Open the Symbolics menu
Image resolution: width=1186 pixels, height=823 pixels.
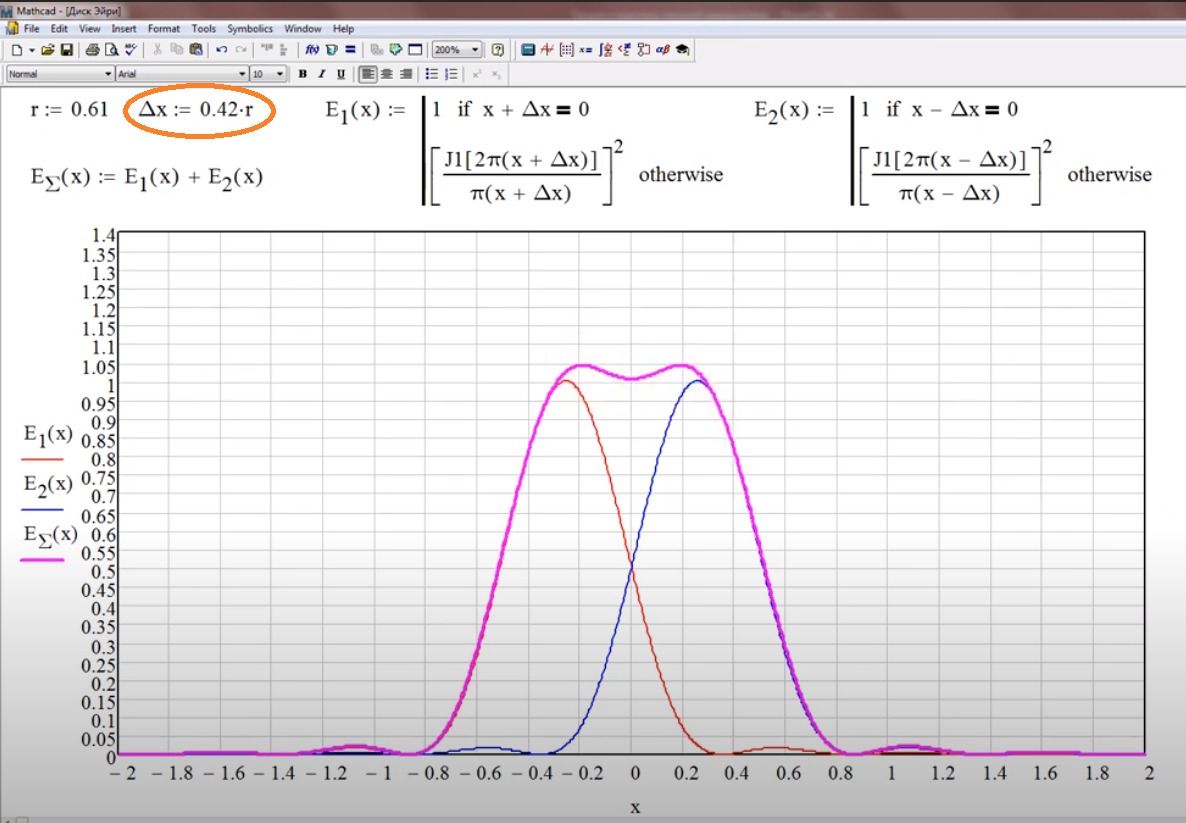(250, 29)
